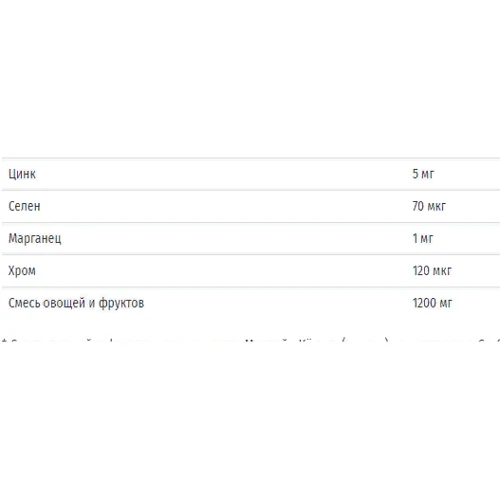Click the number 70 in Селен row
500x500 pixels.
tap(418, 206)
